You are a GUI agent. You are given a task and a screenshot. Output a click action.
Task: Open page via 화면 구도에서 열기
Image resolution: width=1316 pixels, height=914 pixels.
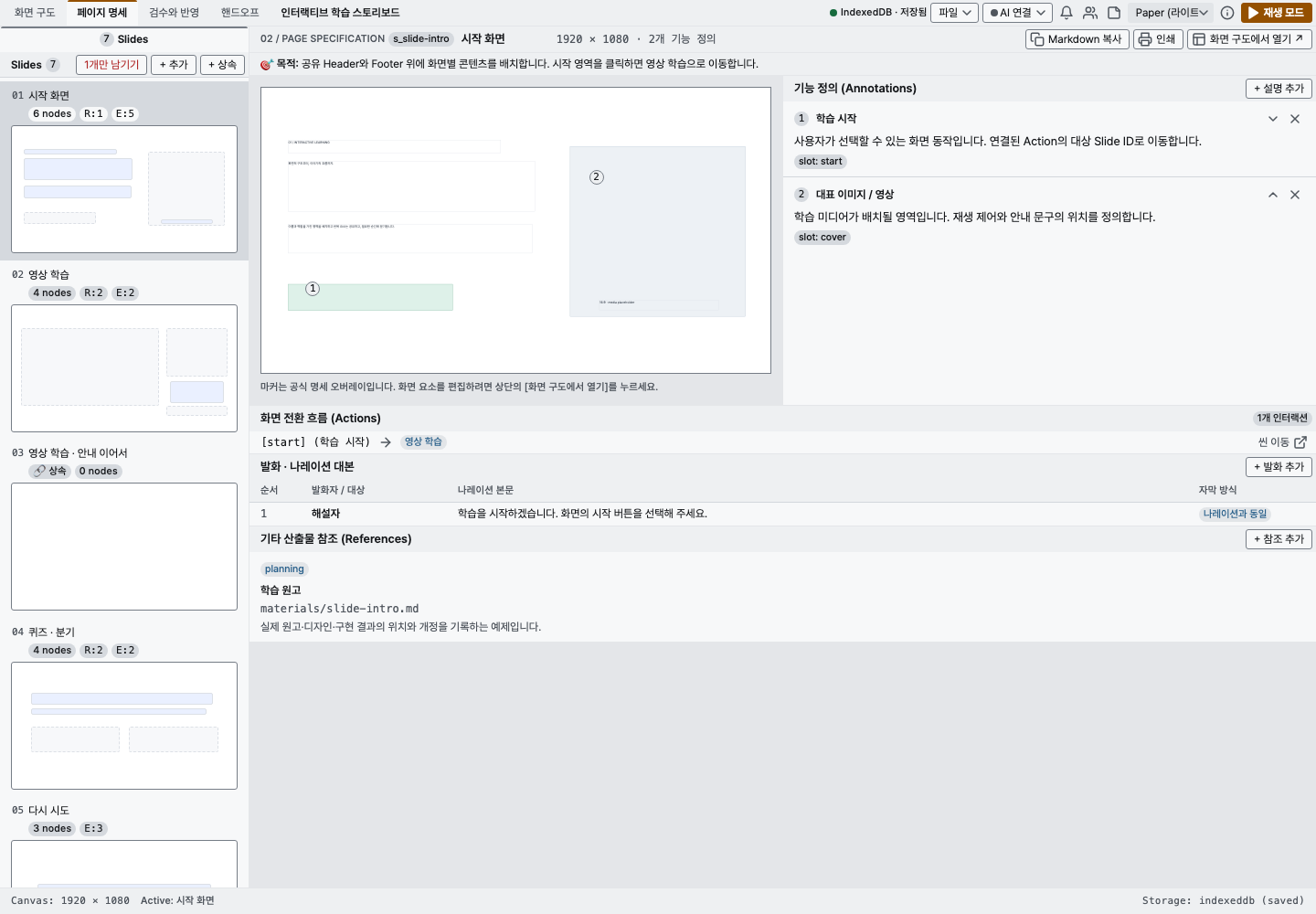tap(1249, 39)
